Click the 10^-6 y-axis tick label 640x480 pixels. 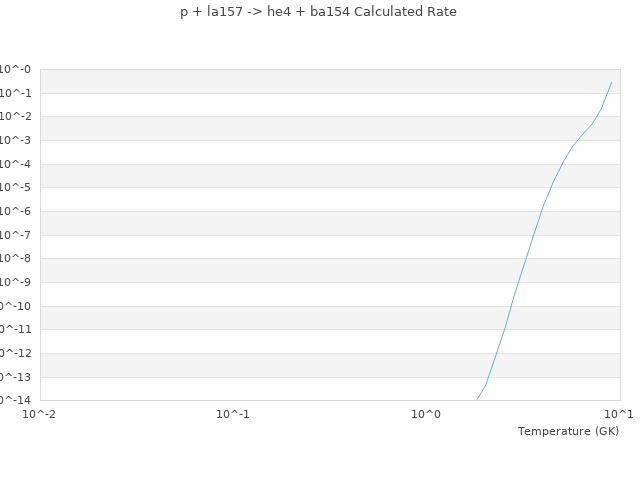pyautogui.click(x=15, y=212)
